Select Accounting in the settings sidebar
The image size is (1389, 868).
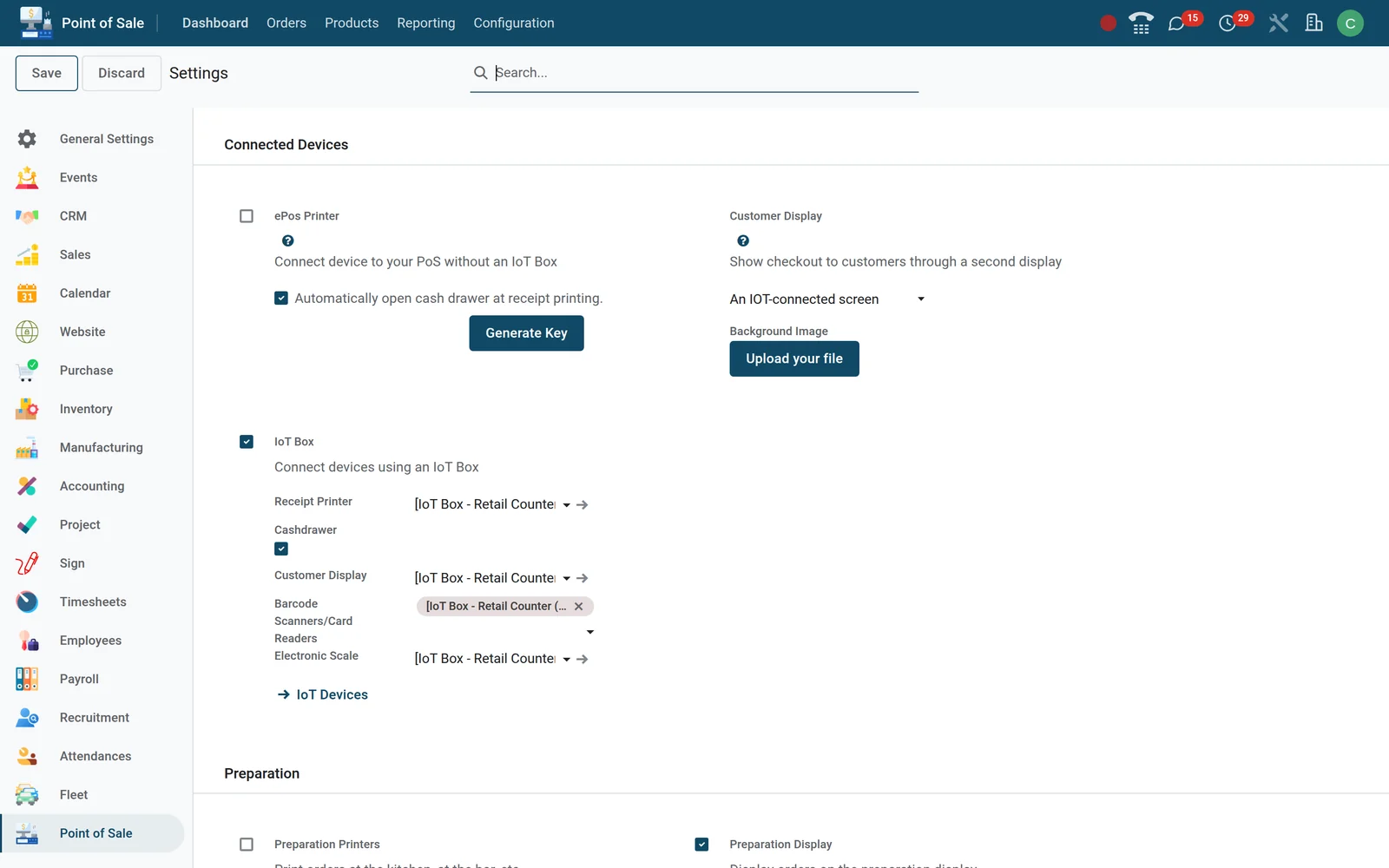point(92,486)
